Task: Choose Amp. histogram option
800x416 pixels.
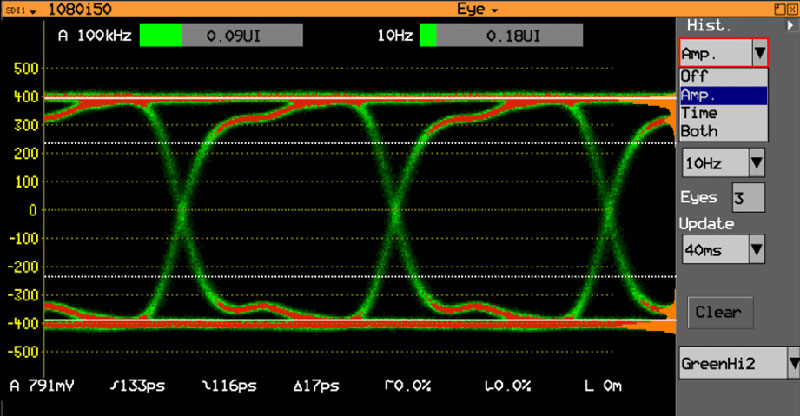Action: tap(723, 95)
